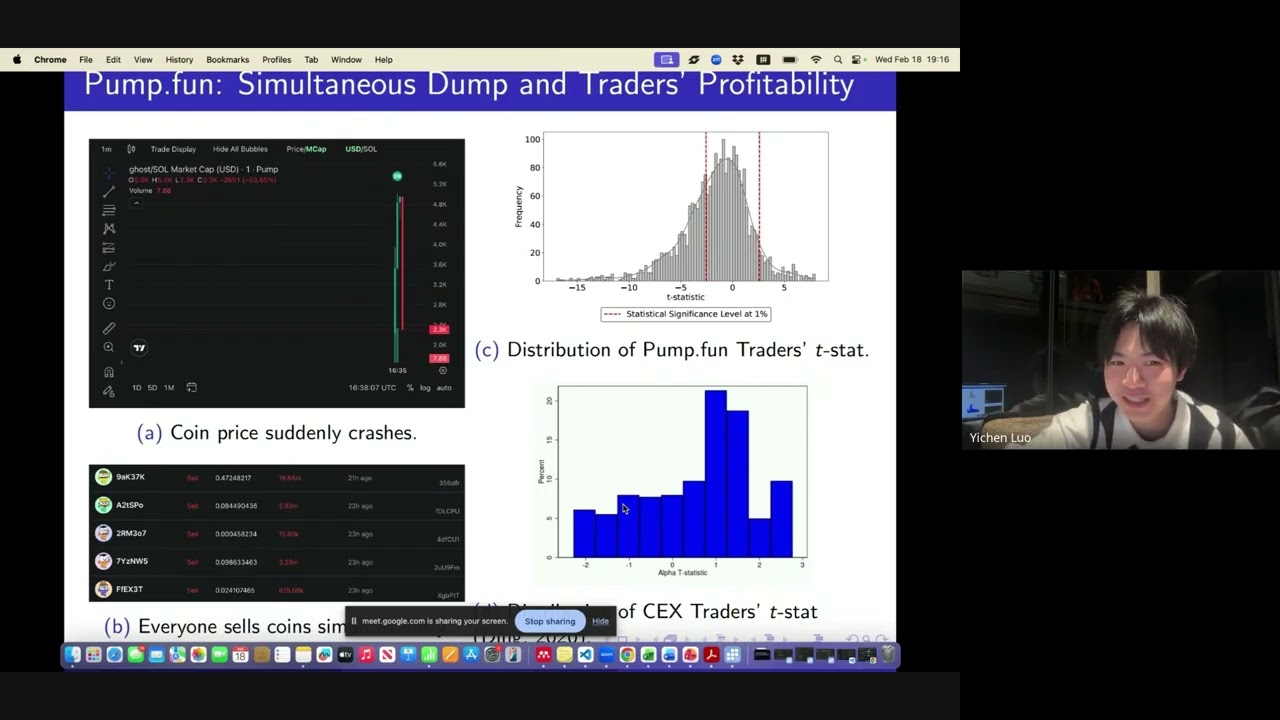
Task: Open Finder from the Dock
Action: coord(72,656)
